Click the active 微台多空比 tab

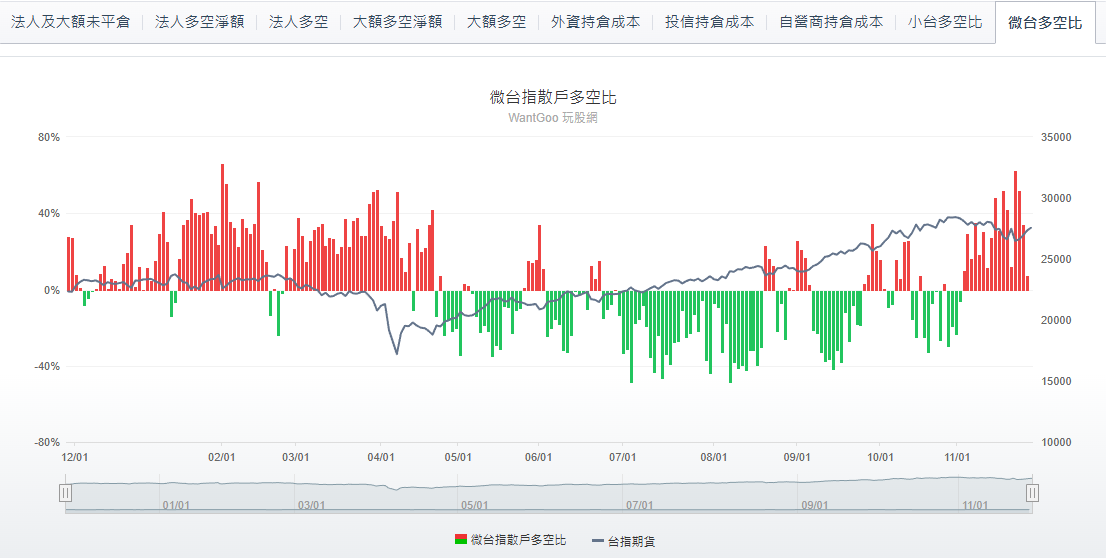[1045, 22]
